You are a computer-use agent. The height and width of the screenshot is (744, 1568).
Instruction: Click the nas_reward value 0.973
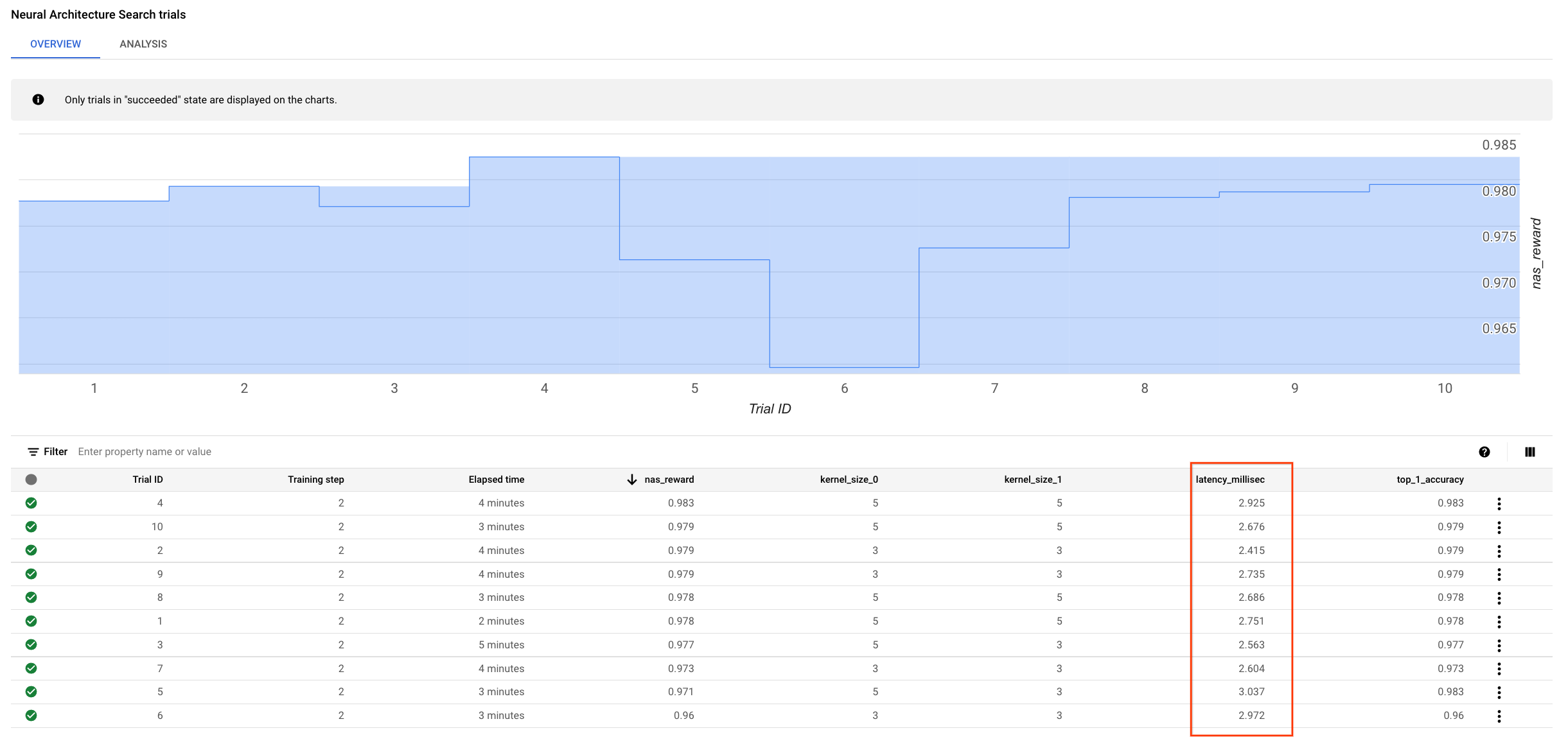(681, 668)
